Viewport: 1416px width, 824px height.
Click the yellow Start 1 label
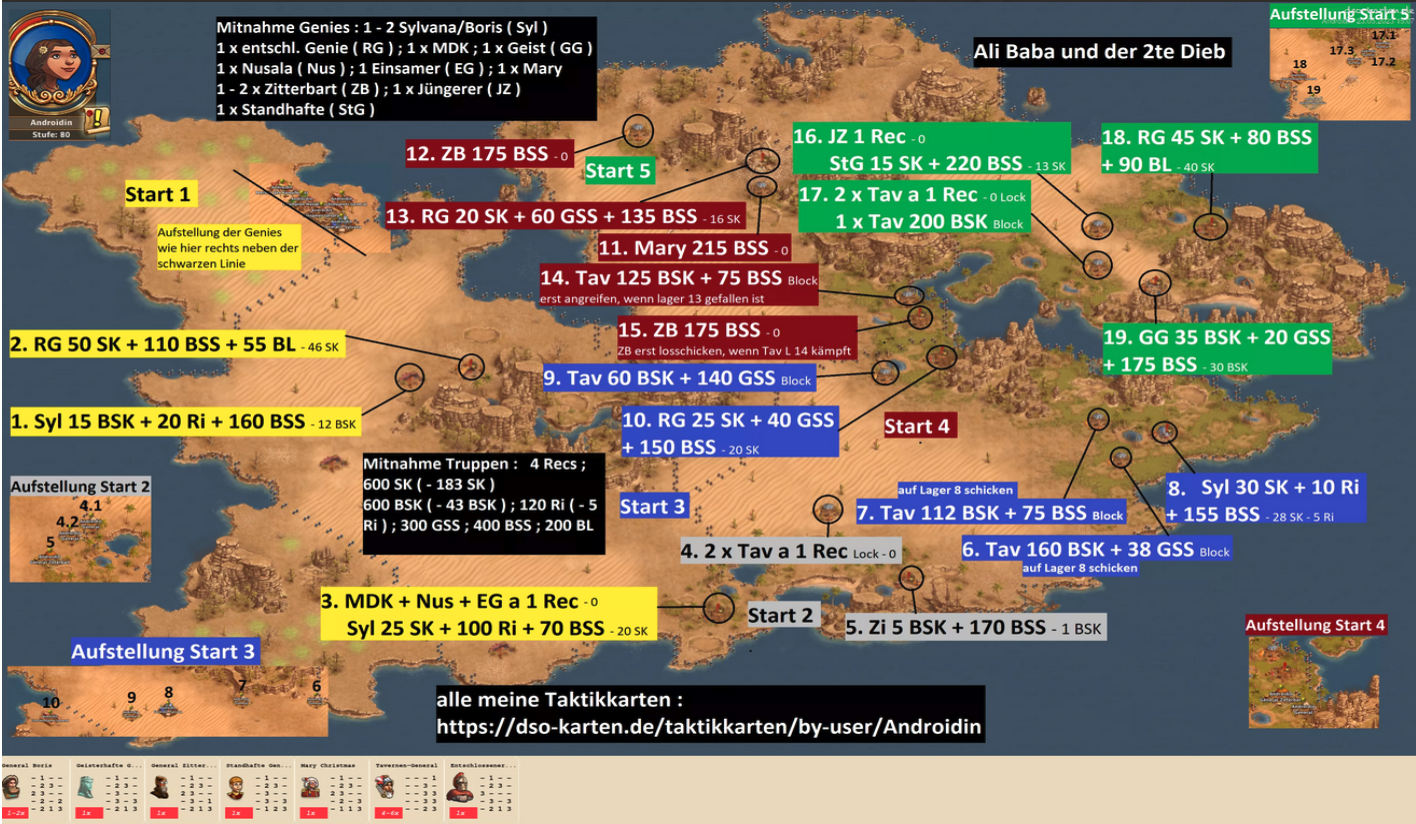157,193
